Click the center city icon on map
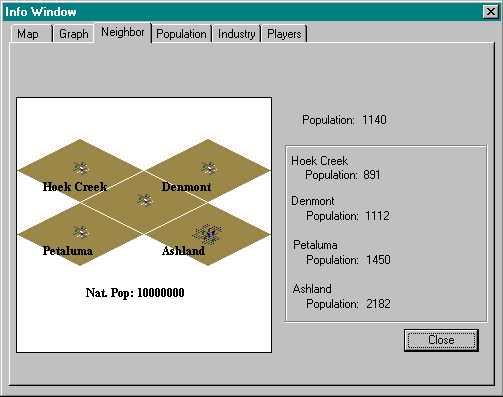Viewport: 503px width, 397px height. tap(145, 200)
